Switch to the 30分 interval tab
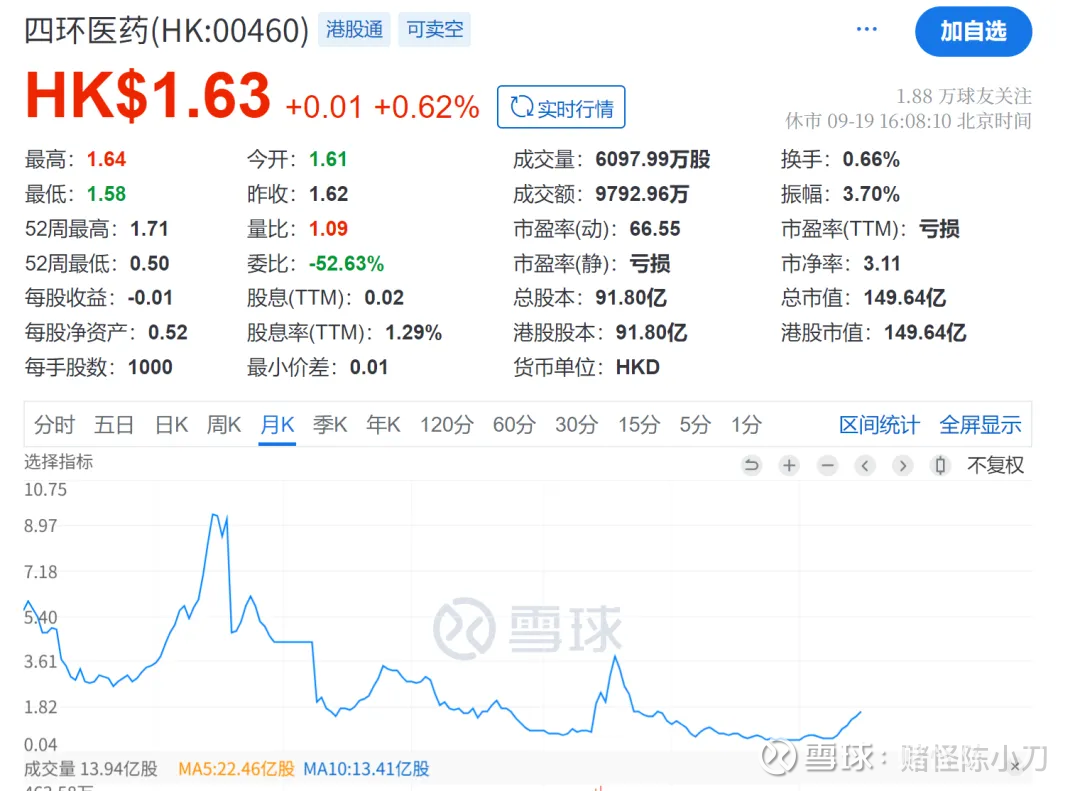This screenshot has width=1080, height=791. [x=577, y=424]
